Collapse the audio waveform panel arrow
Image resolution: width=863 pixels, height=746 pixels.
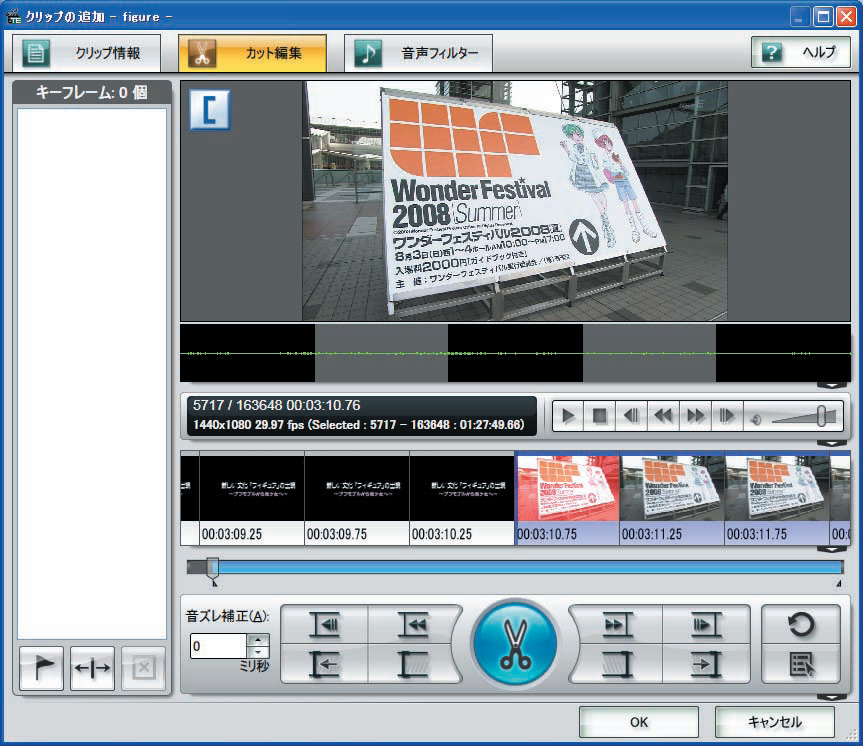[x=832, y=385]
